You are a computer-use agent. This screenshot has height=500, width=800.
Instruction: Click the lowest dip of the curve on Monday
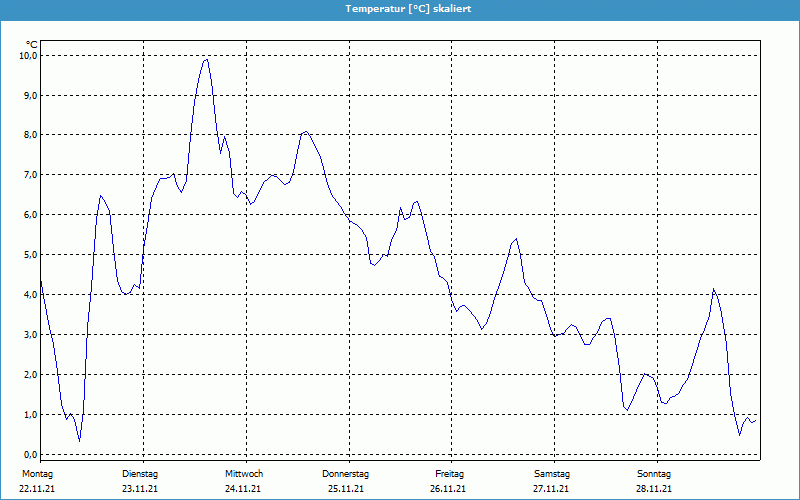[x=79, y=440]
